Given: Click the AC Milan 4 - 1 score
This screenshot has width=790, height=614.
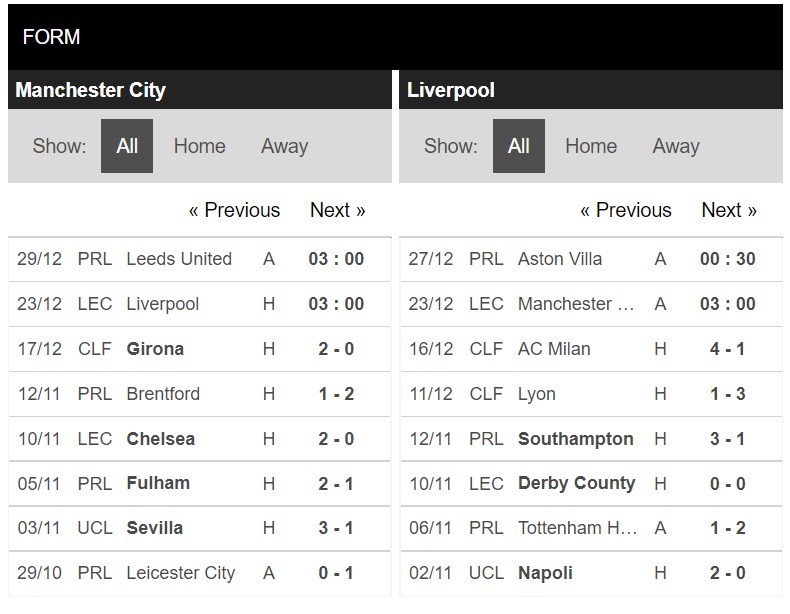Looking at the screenshot, I should click(728, 349).
